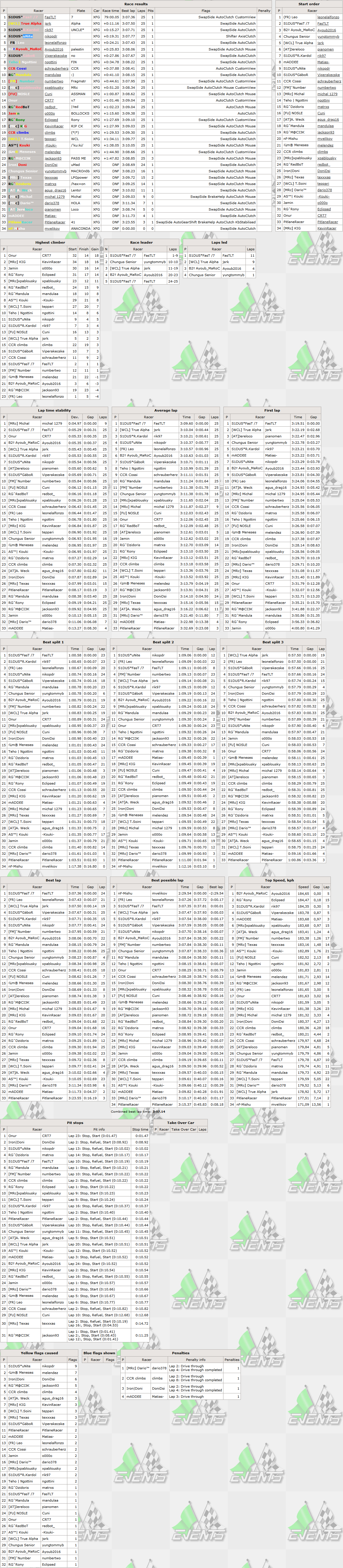Viewport: 343px width, 1568px height.
Task: Click Combined best lap time text
Action: pos(138,1111)
